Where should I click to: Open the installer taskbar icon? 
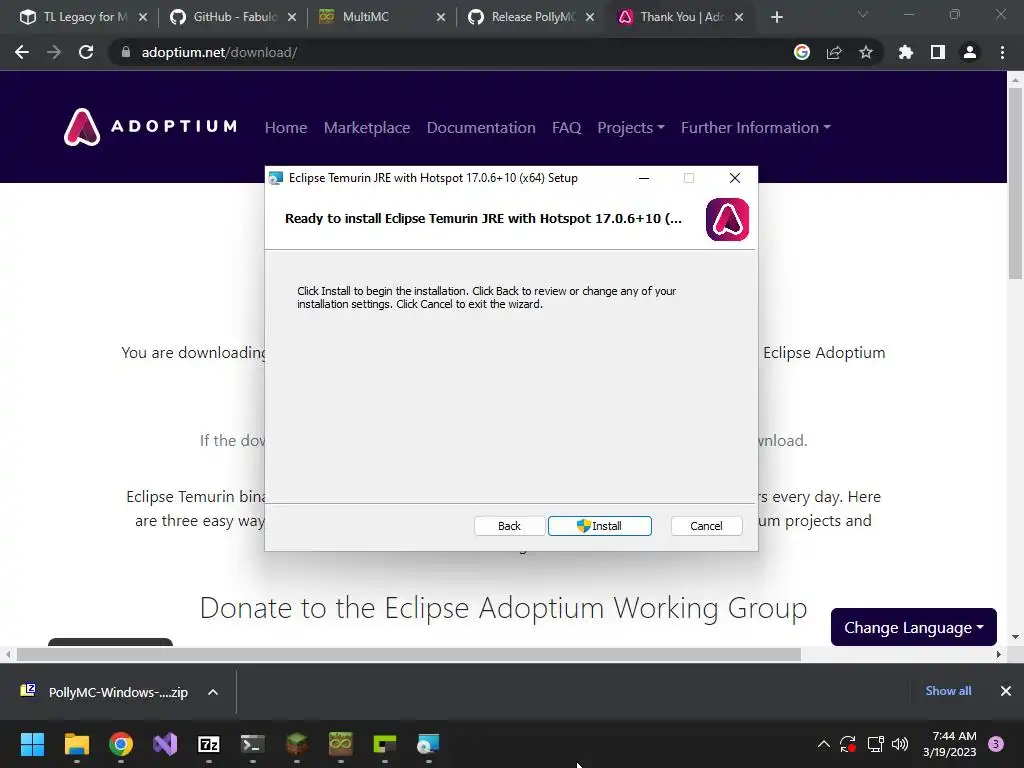[x=428, y=744]
